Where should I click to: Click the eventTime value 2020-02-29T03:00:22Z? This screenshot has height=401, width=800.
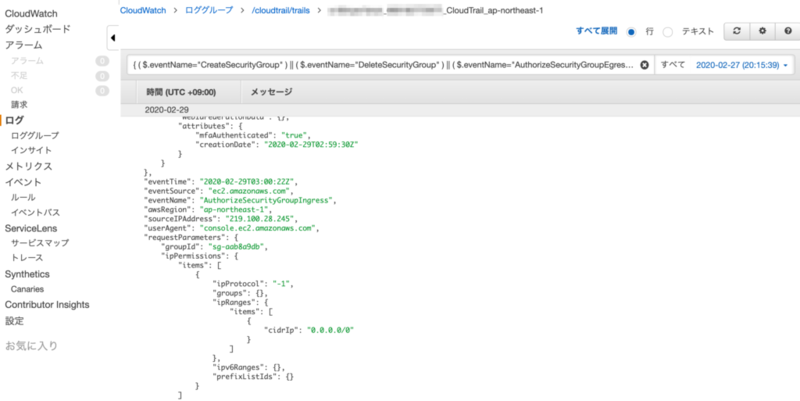click(x=248, y=182)
